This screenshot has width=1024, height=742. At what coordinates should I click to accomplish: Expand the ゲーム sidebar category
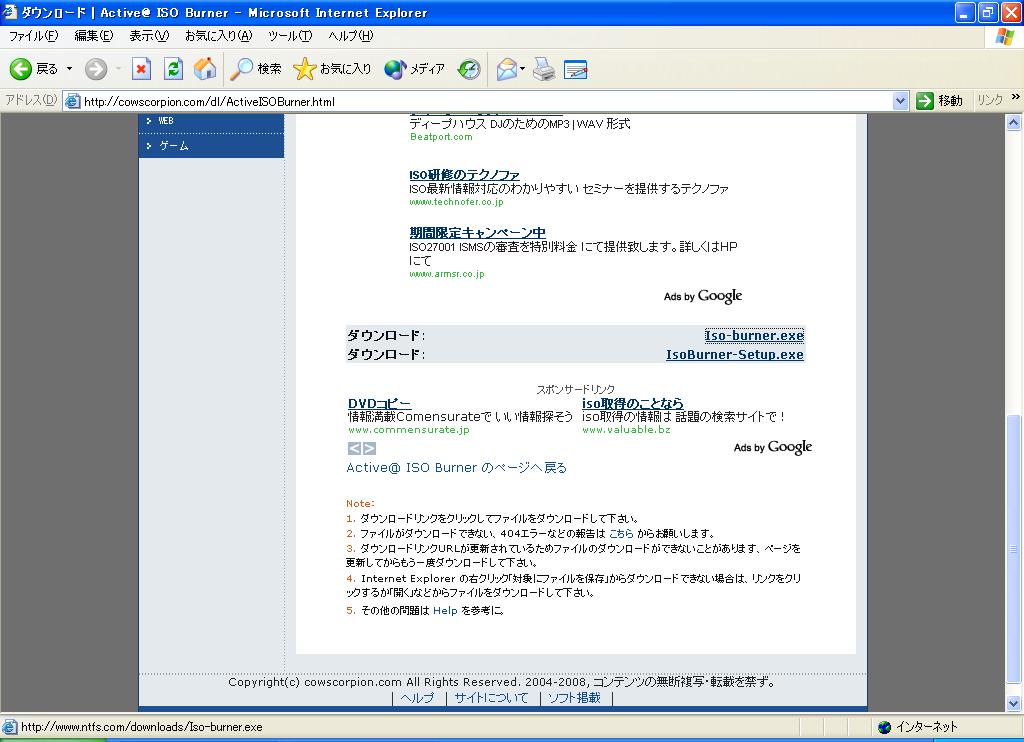point(211,146)
